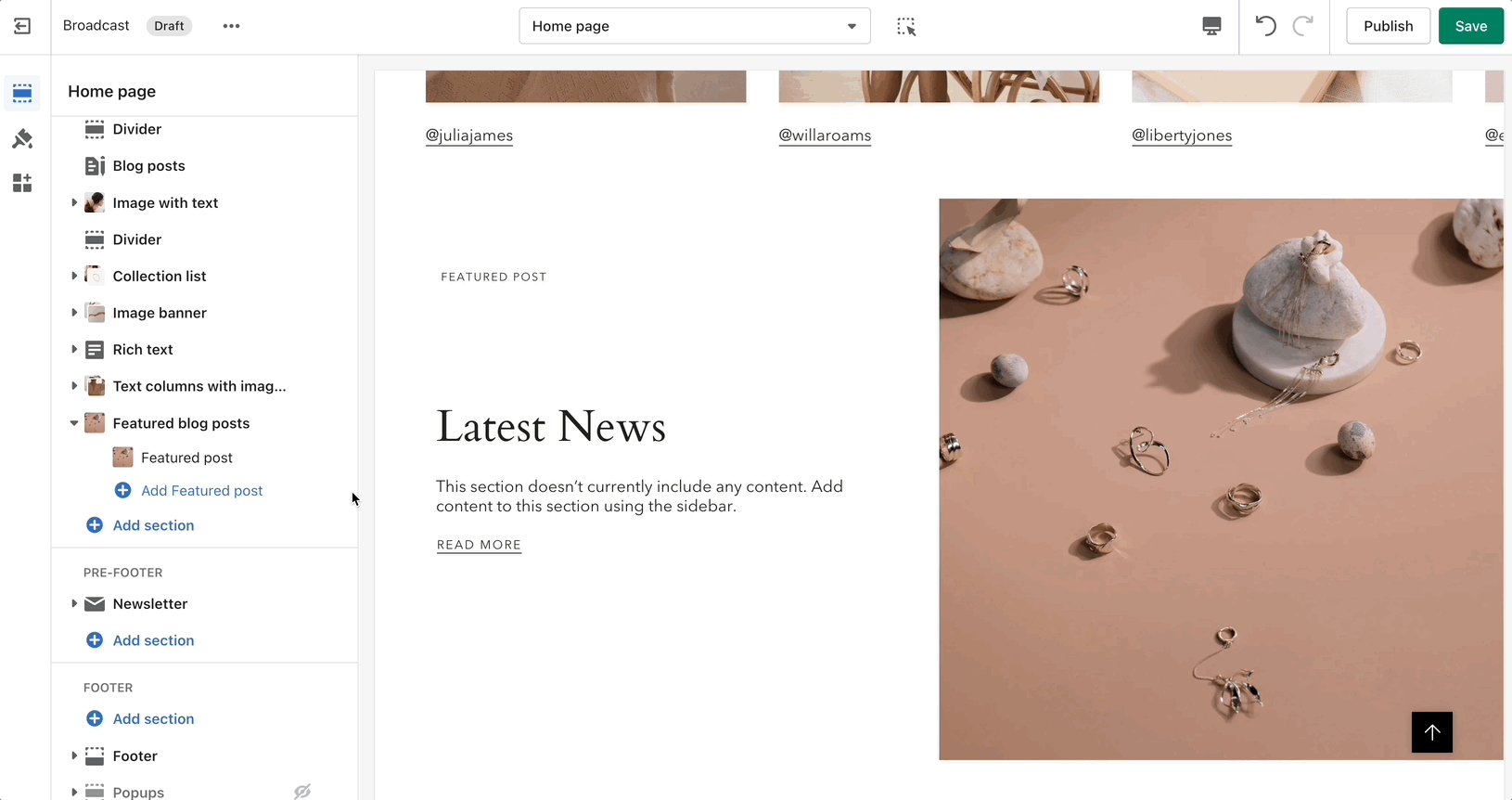Open the Sections panel icon
Image resolution: width=1512 pixels, height=800 pixels.
pos(22,94)
